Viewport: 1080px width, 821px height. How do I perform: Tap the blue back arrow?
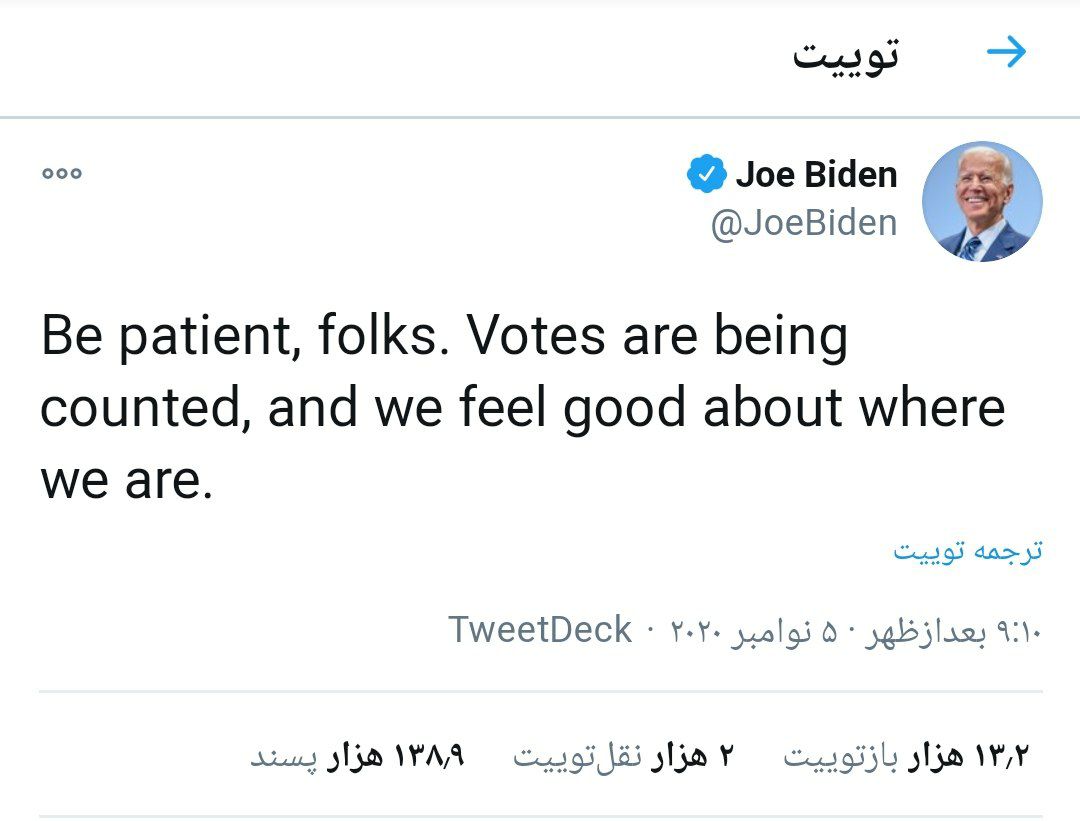1006,53
